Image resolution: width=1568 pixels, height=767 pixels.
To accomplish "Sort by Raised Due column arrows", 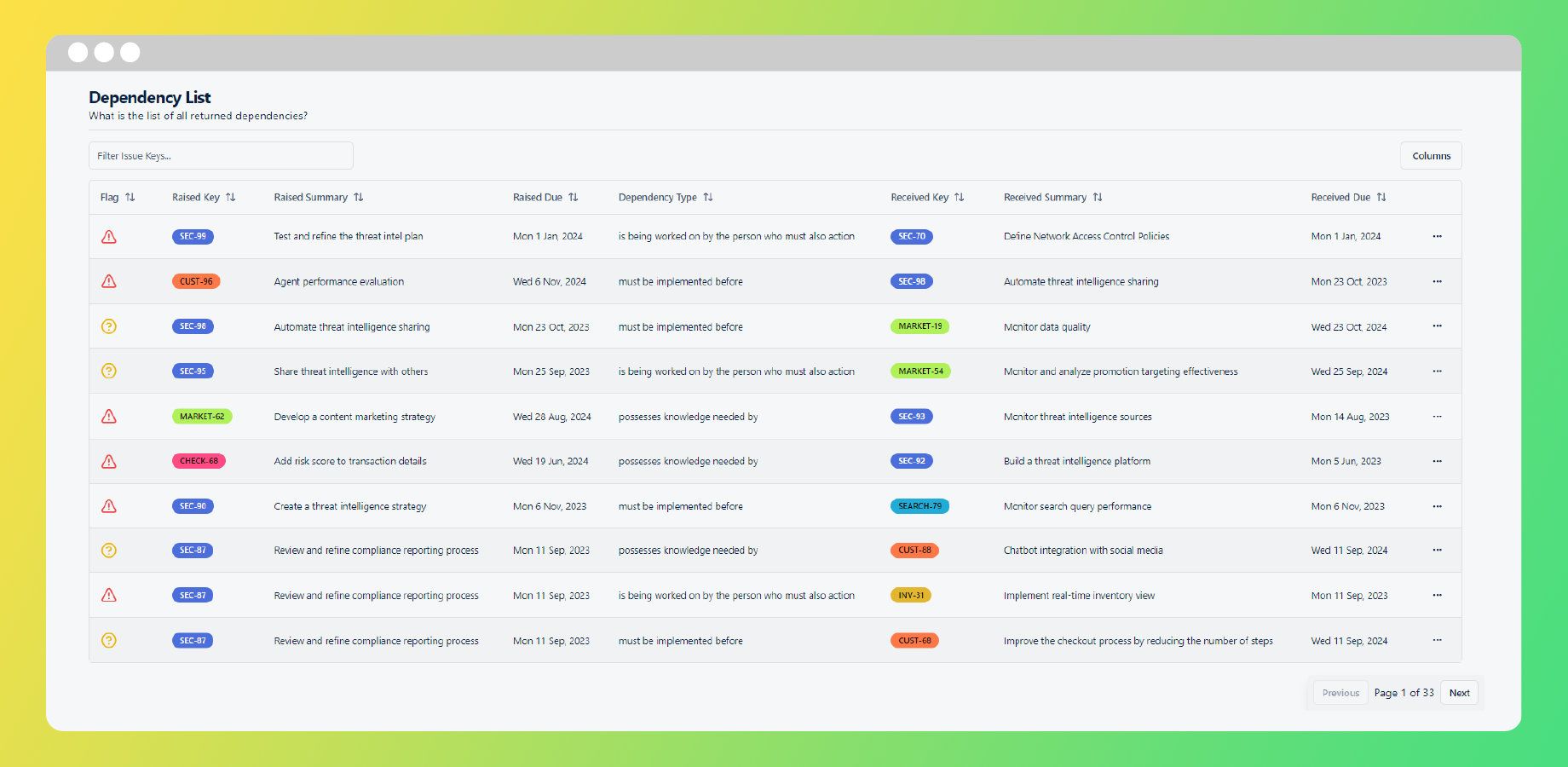I will [574, 197].
